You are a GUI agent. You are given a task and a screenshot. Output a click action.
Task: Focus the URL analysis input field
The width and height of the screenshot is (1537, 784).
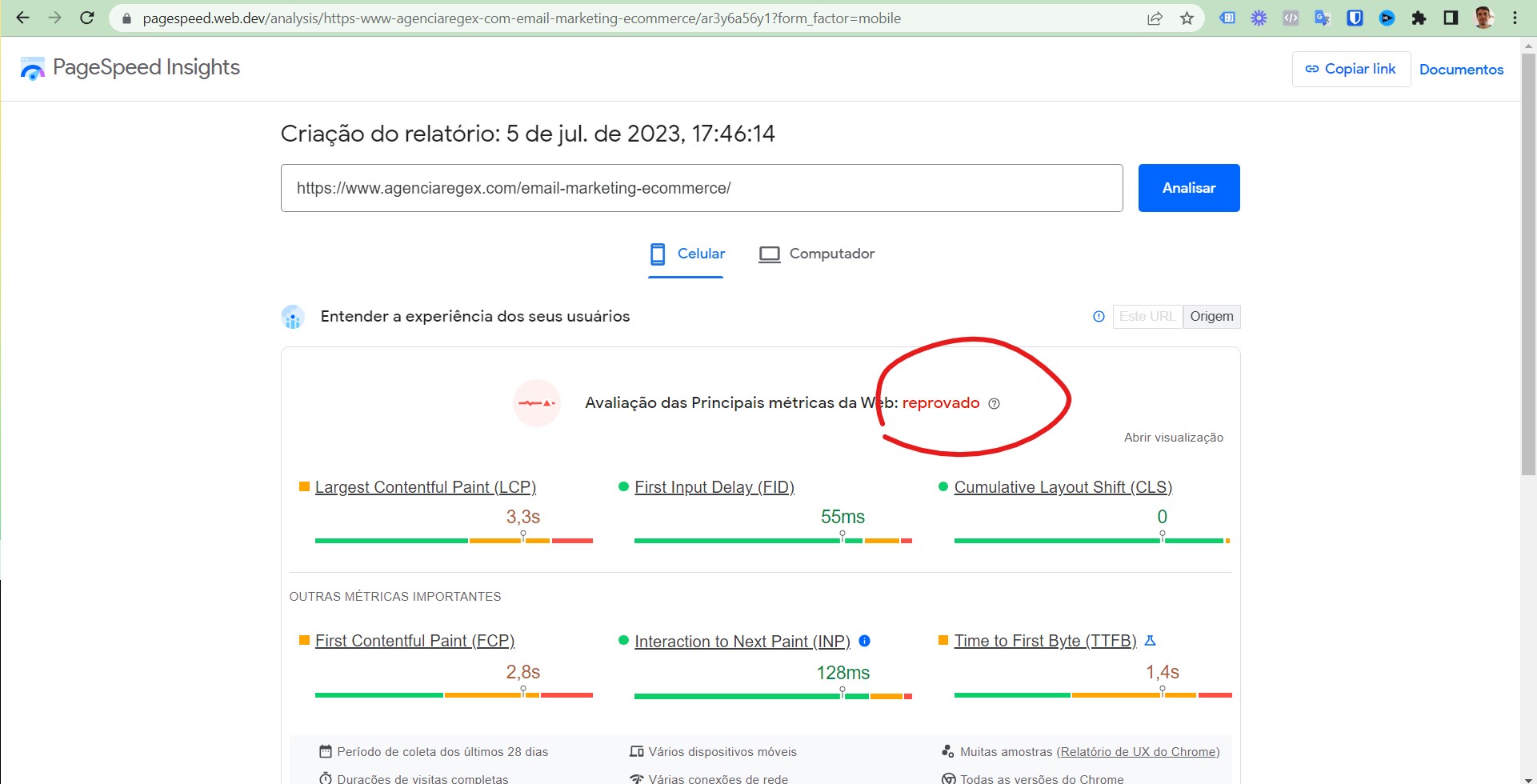[702, 188]
